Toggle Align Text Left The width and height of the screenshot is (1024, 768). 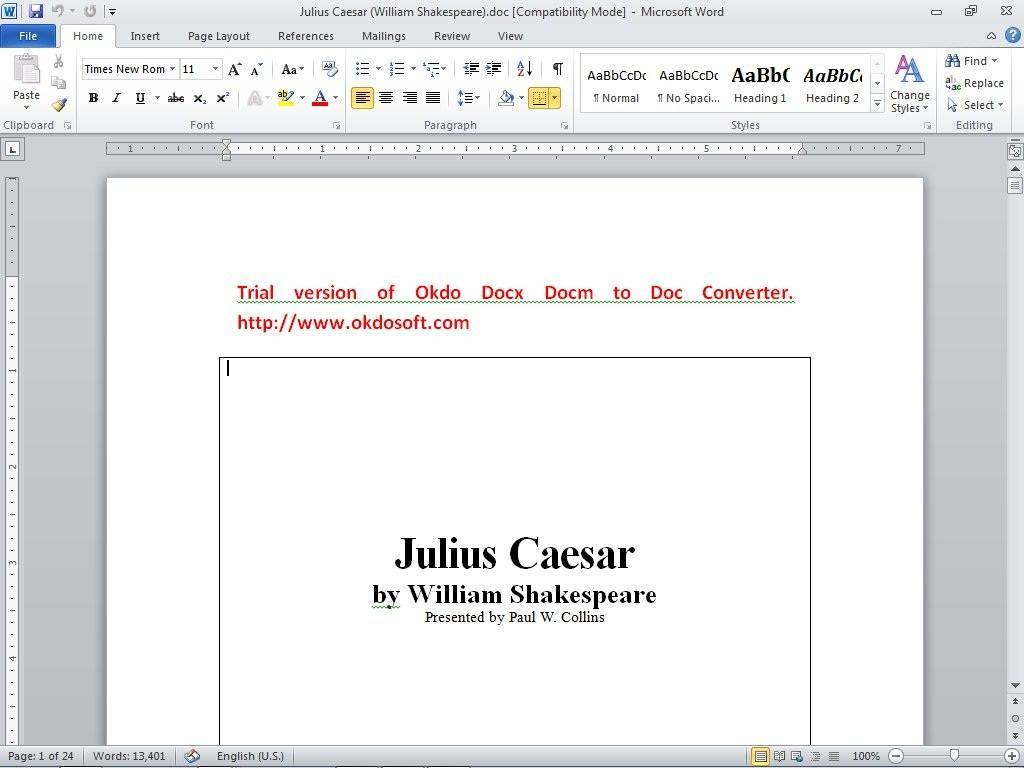pos(362,98)
